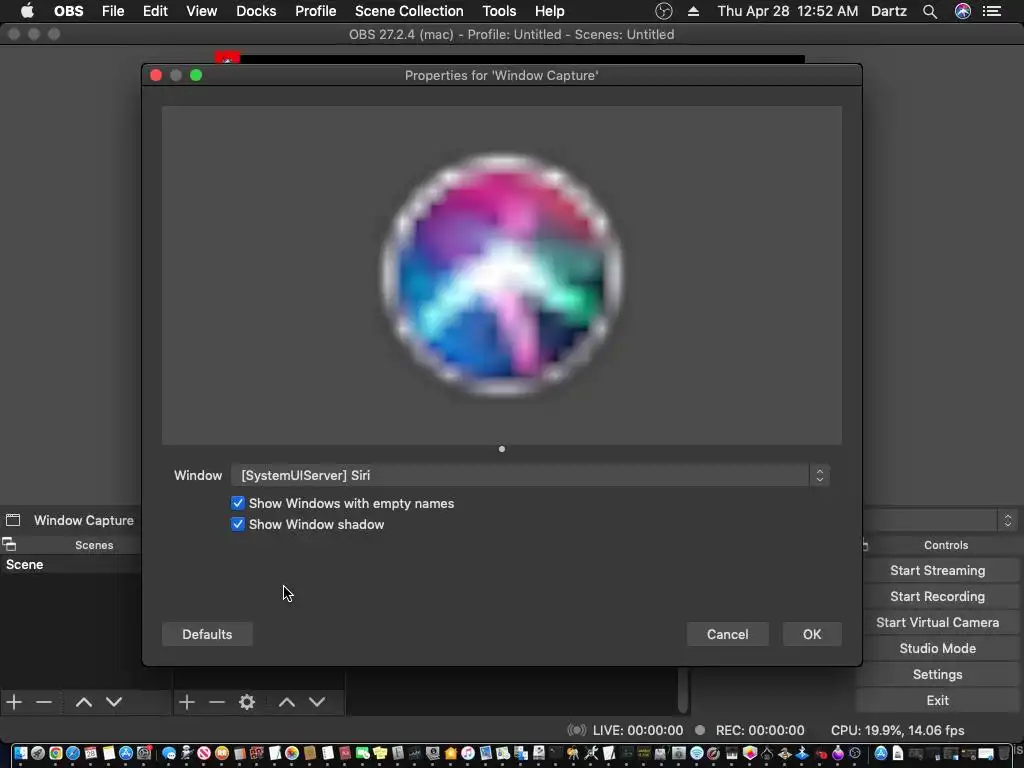Open the Edit menu
The height and width of the screenshot is (768, 1024).
pyautogui.click(x=155, y=11)
